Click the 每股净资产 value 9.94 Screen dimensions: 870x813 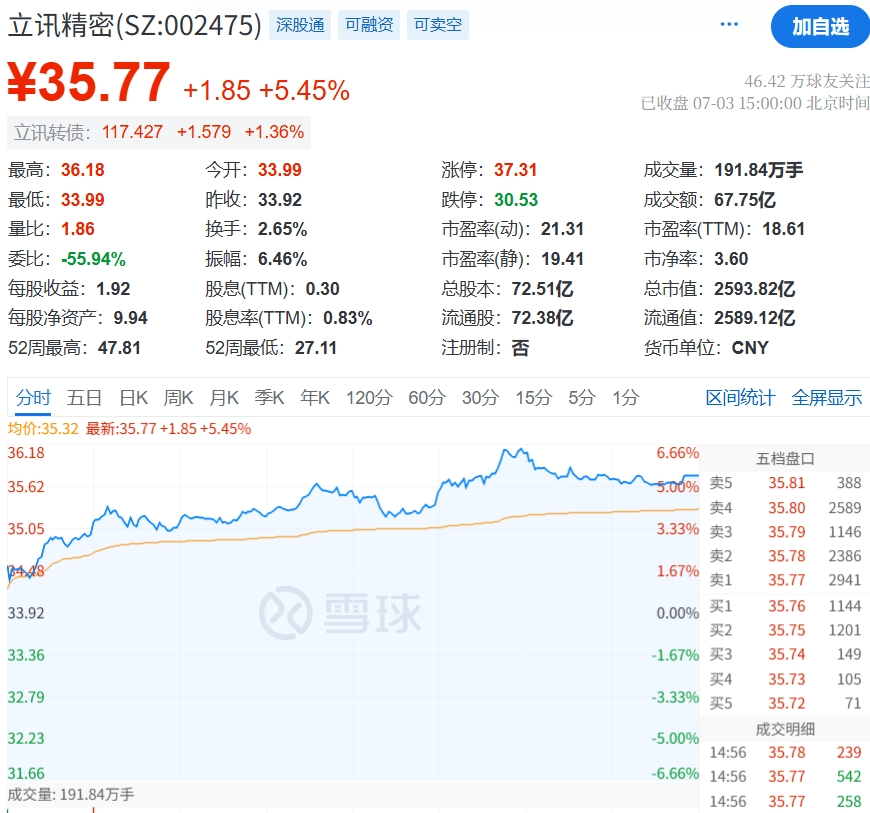(130, 319)
